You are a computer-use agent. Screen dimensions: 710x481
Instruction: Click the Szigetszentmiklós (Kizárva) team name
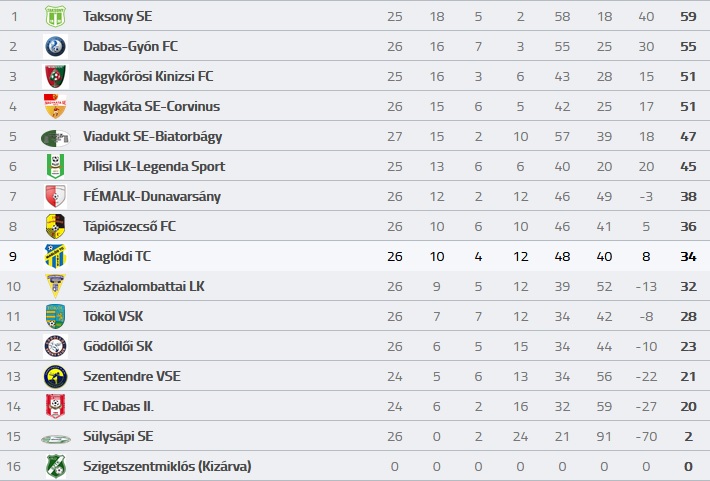[x=167, y=467]
